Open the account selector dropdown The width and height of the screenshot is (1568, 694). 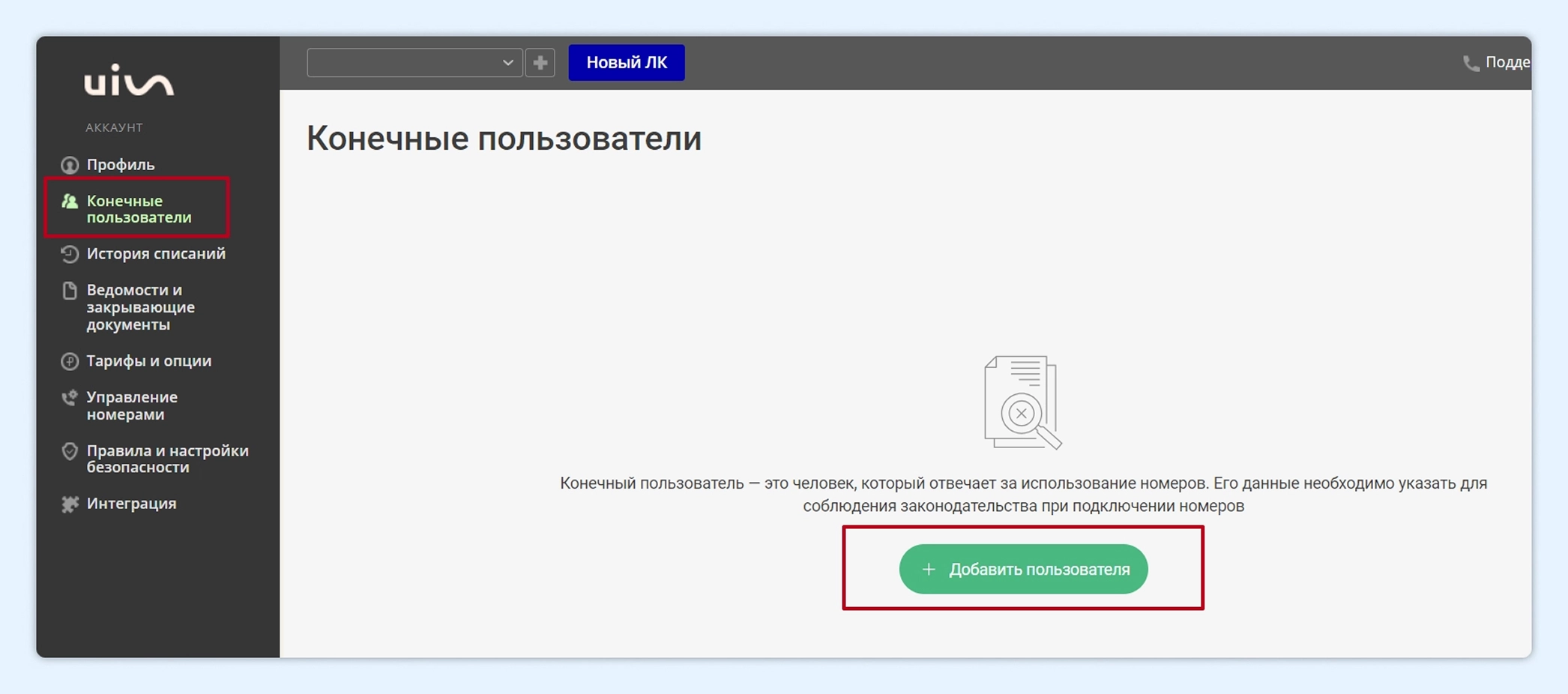(414, 63)
